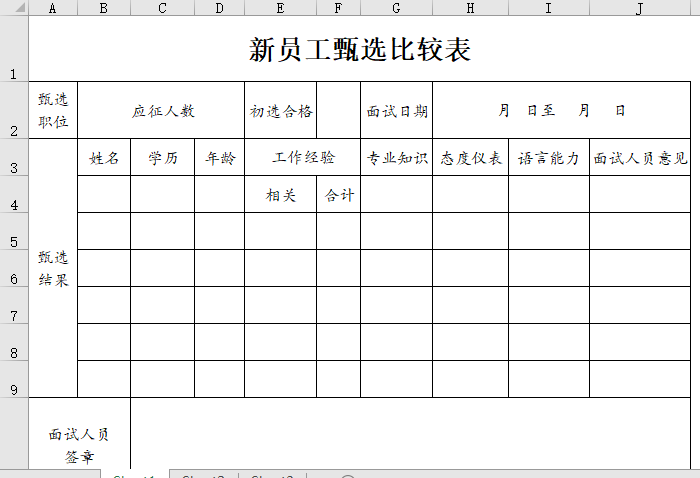
Task: Select the 相关 sub-header cell
Action: coord(281,195)
